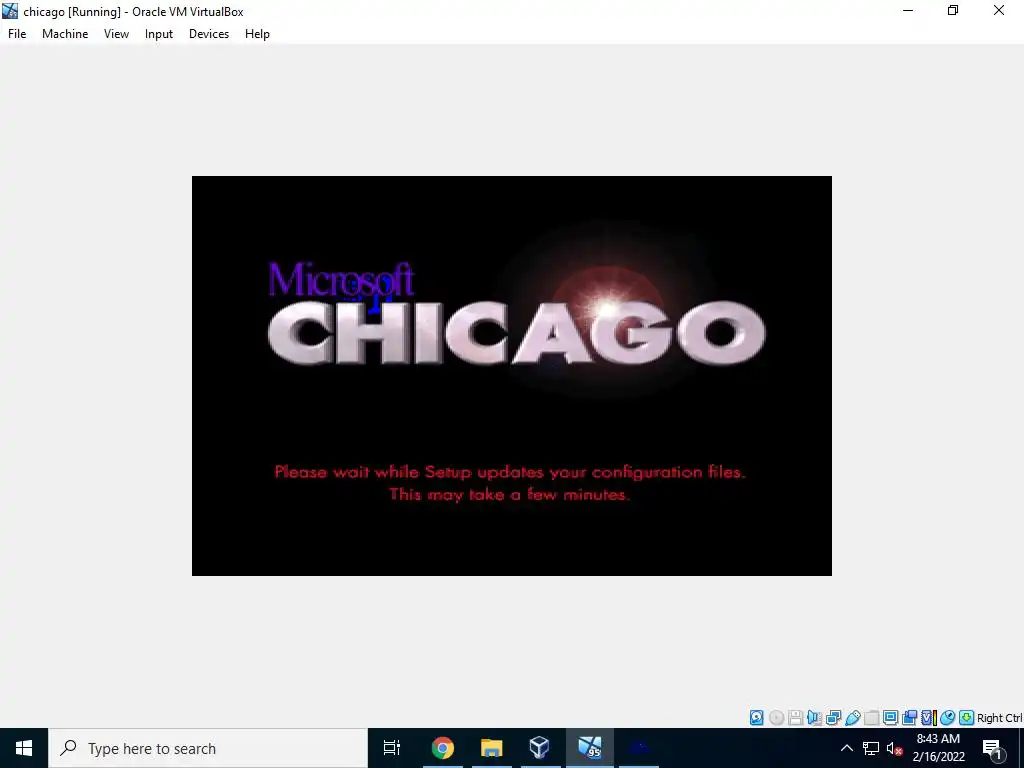Click inside the Chicago VM display

[511, 376]
